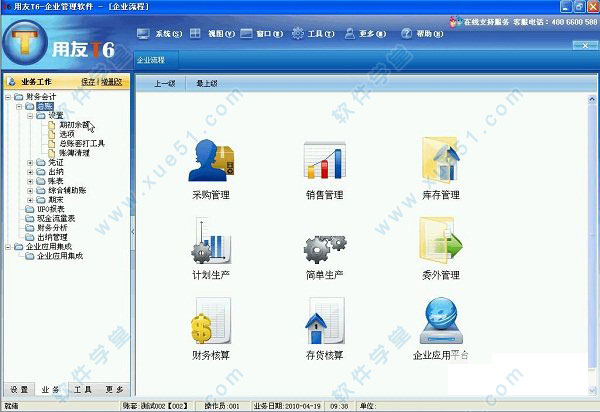
Task: Collapse the 财务会计 tree node
Action: pyautogui.click(x=8, y=97)
